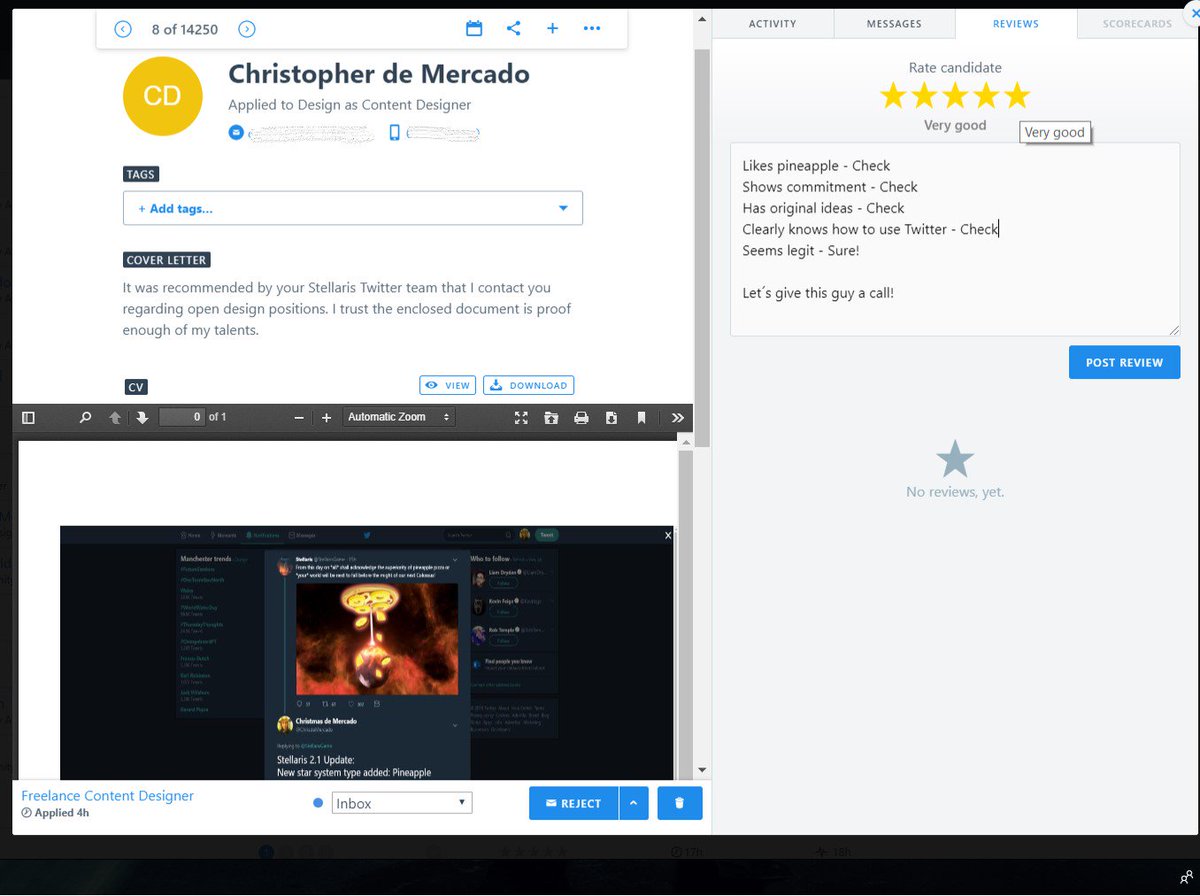The width and height of the screenshot is (1200, 896).
Task: Switch to the Messages tab
Action: [894, 23]
